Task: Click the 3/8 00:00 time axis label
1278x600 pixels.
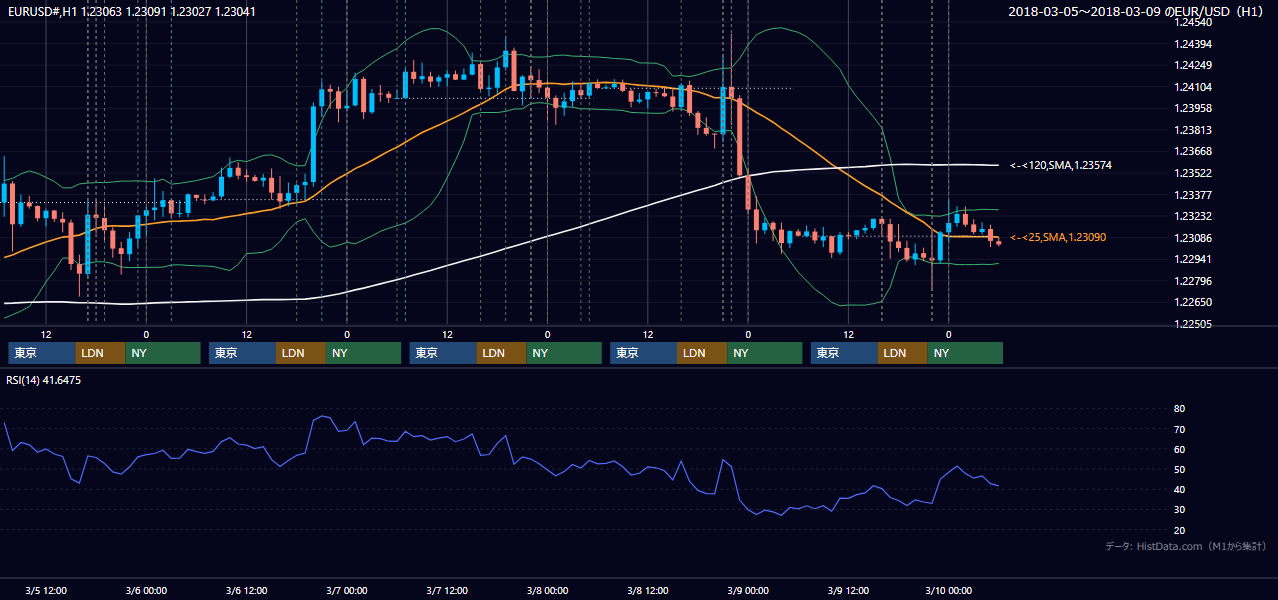Action: (x=547, y=590)
